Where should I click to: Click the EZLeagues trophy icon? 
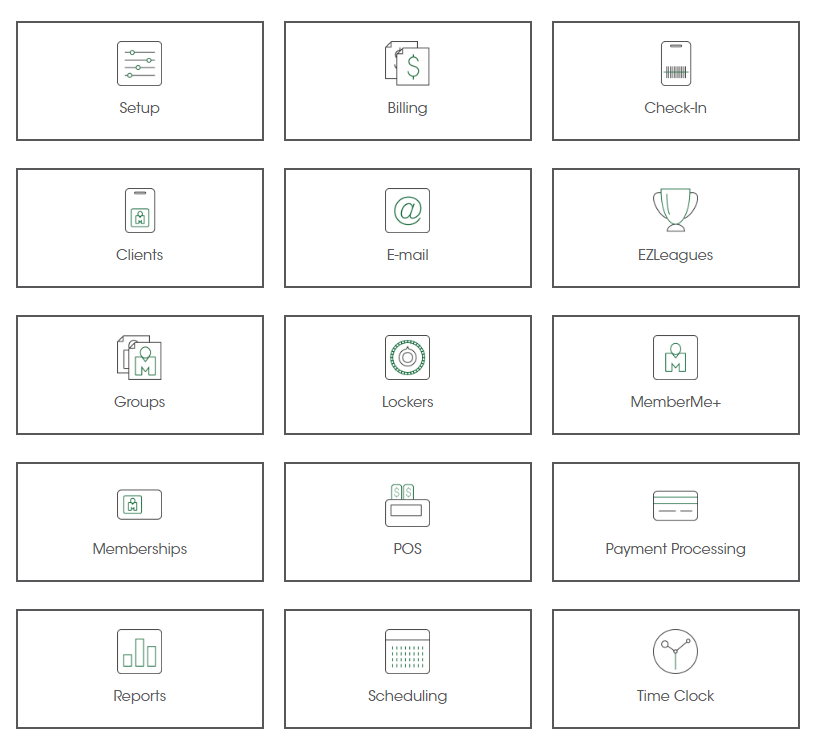click(x=675, y=210)
